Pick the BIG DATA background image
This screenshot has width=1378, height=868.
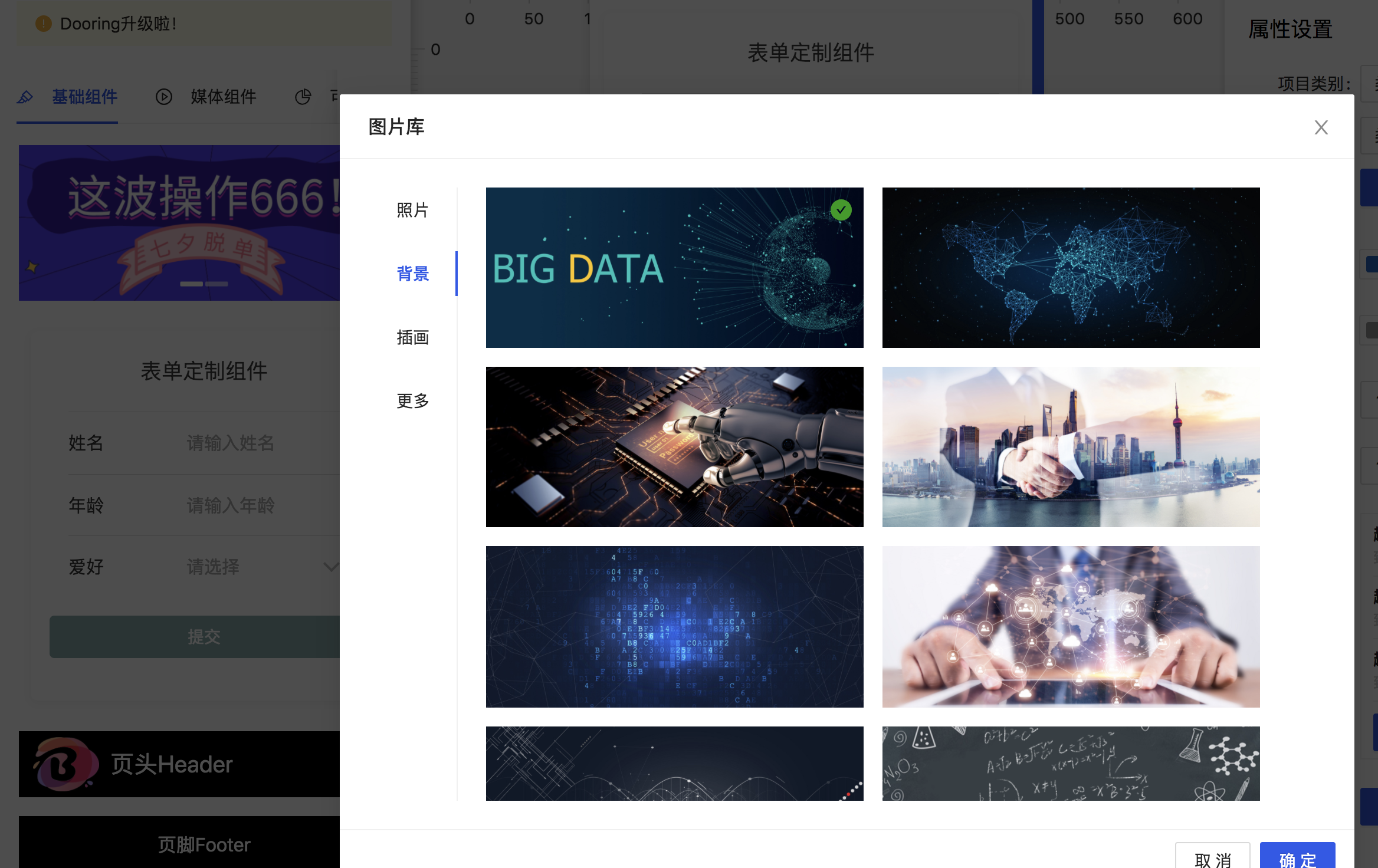pos(674,268)
